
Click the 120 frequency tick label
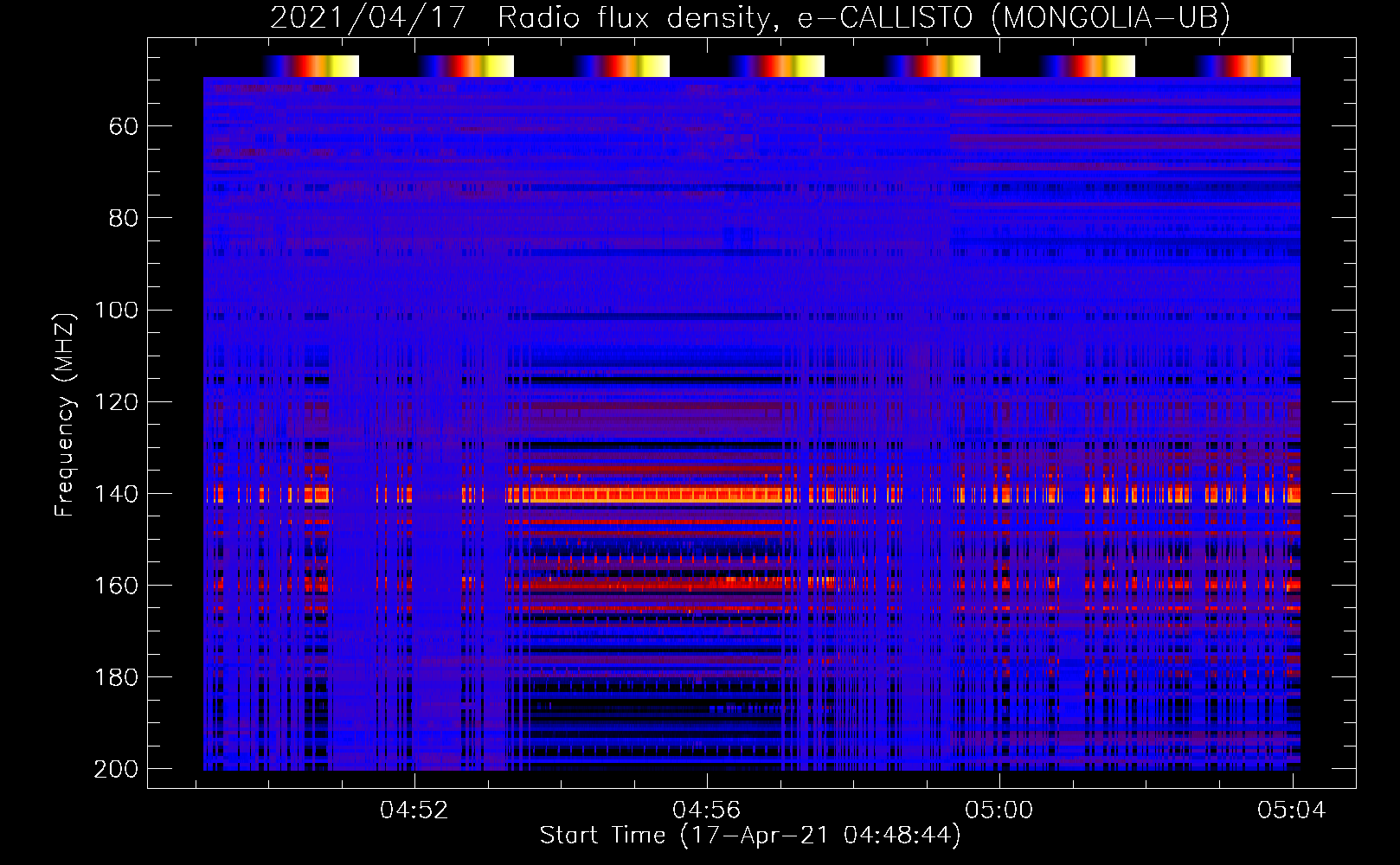pyautogui.click(x=116, y=401)
